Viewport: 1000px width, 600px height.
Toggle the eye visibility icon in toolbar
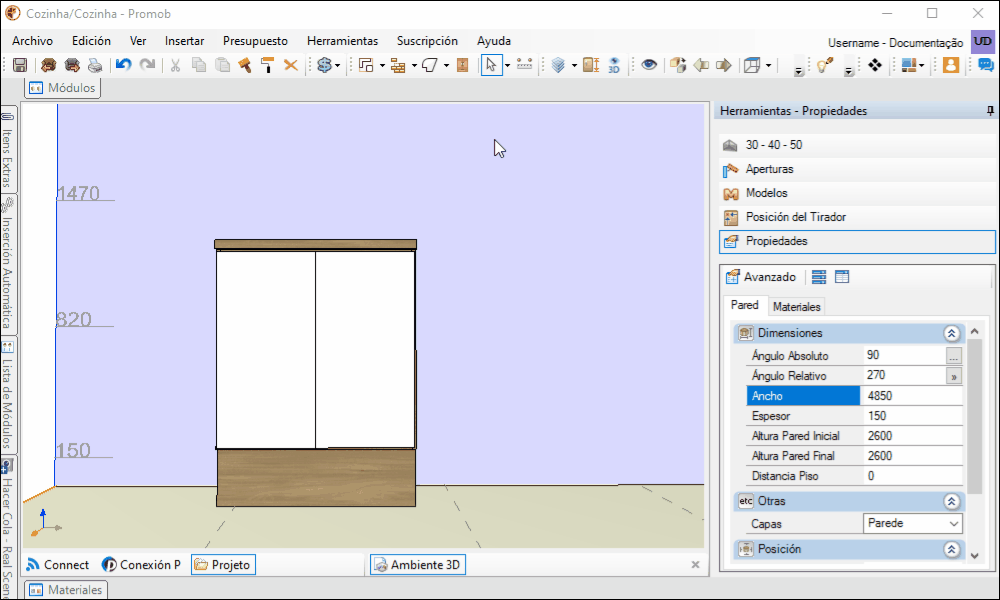click(649, 65)
